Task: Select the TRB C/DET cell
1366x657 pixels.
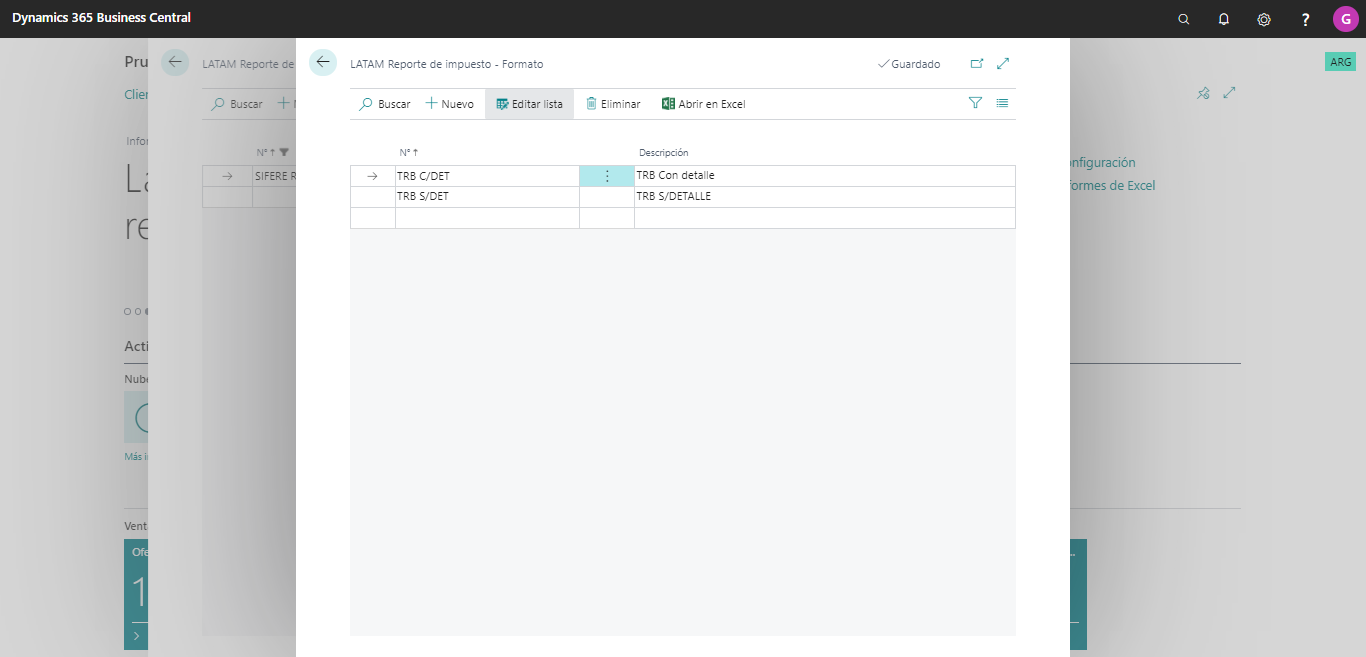Action: click(487, 176)
